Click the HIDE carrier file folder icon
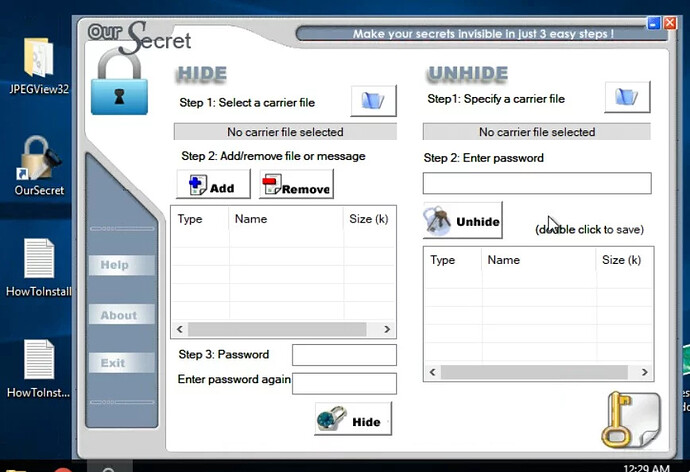 373,100
